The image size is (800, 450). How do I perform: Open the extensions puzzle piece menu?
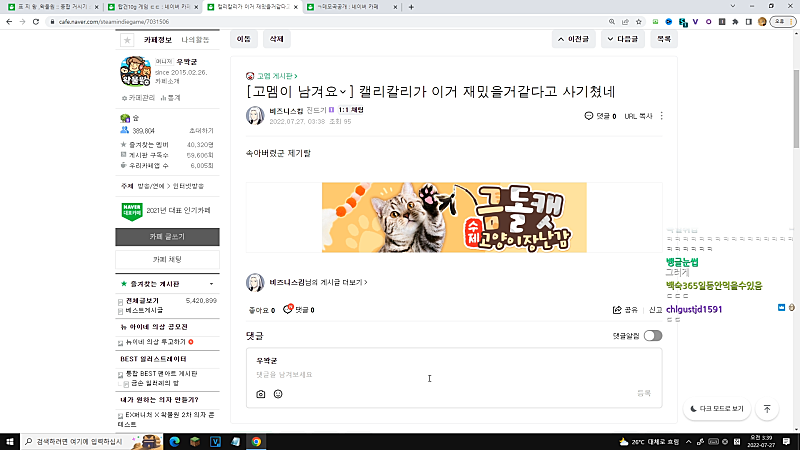pyautogui.click(x=735, y=22)
